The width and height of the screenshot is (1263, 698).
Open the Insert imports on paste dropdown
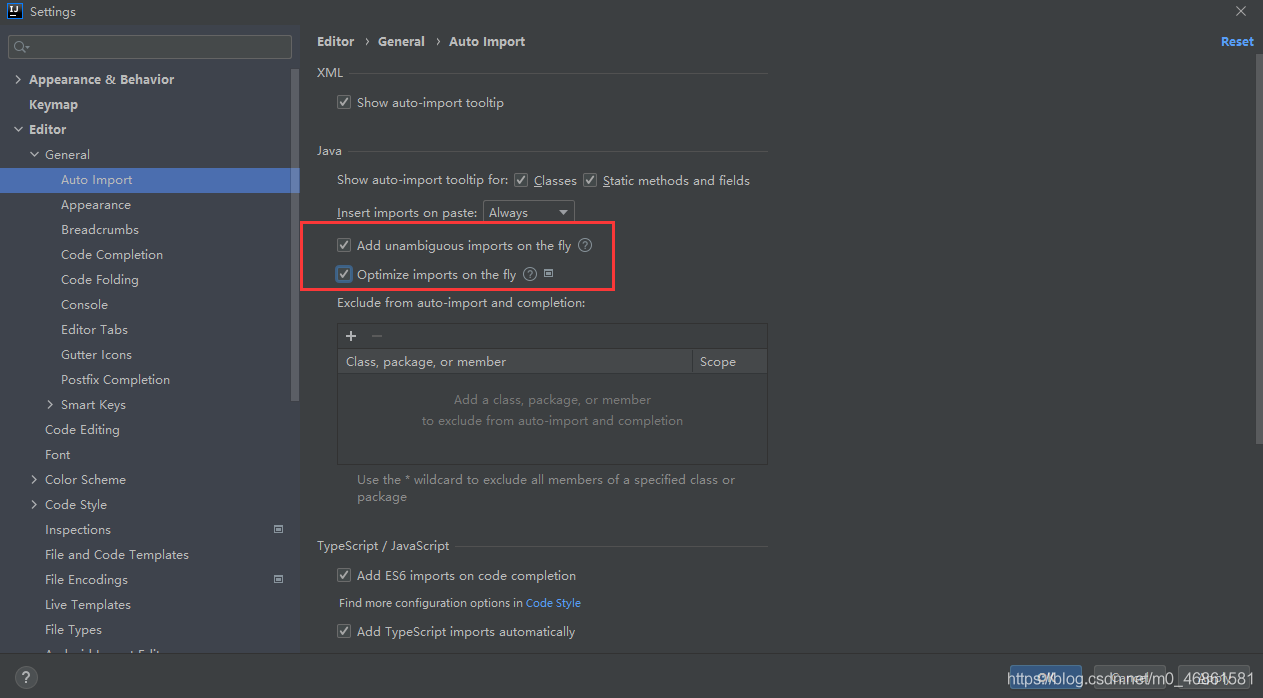coord(529,212)
